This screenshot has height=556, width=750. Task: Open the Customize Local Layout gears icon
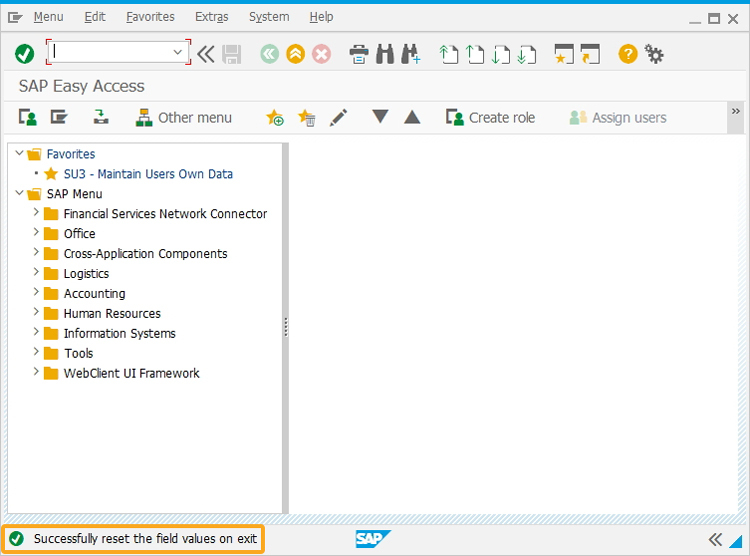[654, 54]
